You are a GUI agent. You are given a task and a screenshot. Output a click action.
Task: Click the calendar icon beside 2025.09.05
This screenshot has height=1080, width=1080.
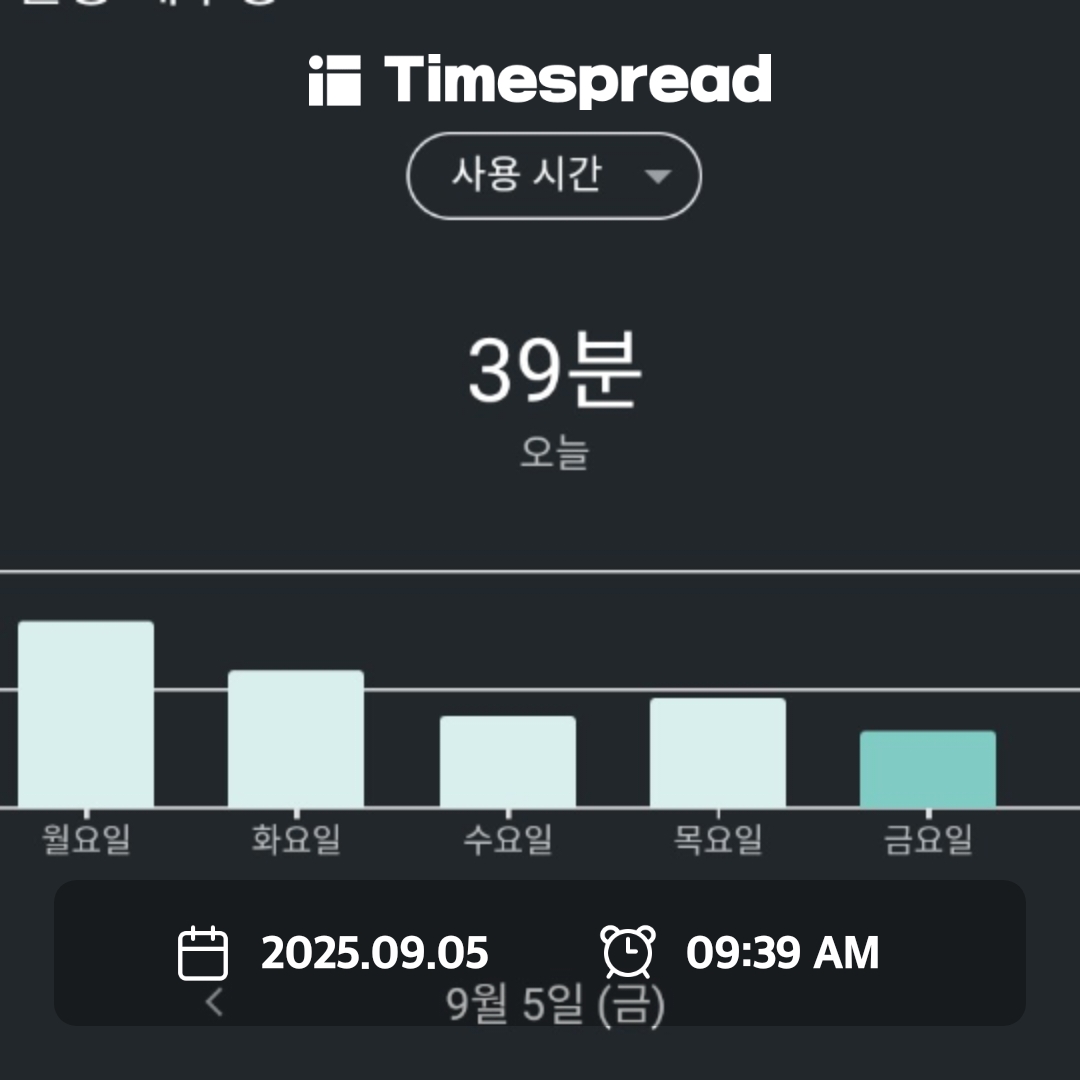(202, 953)
